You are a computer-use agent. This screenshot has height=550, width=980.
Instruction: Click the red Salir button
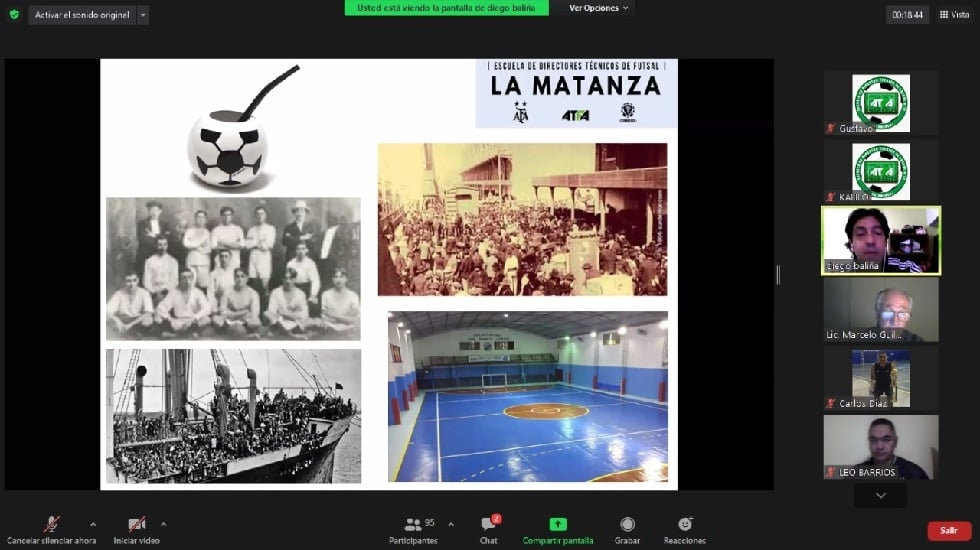point(948,531)
